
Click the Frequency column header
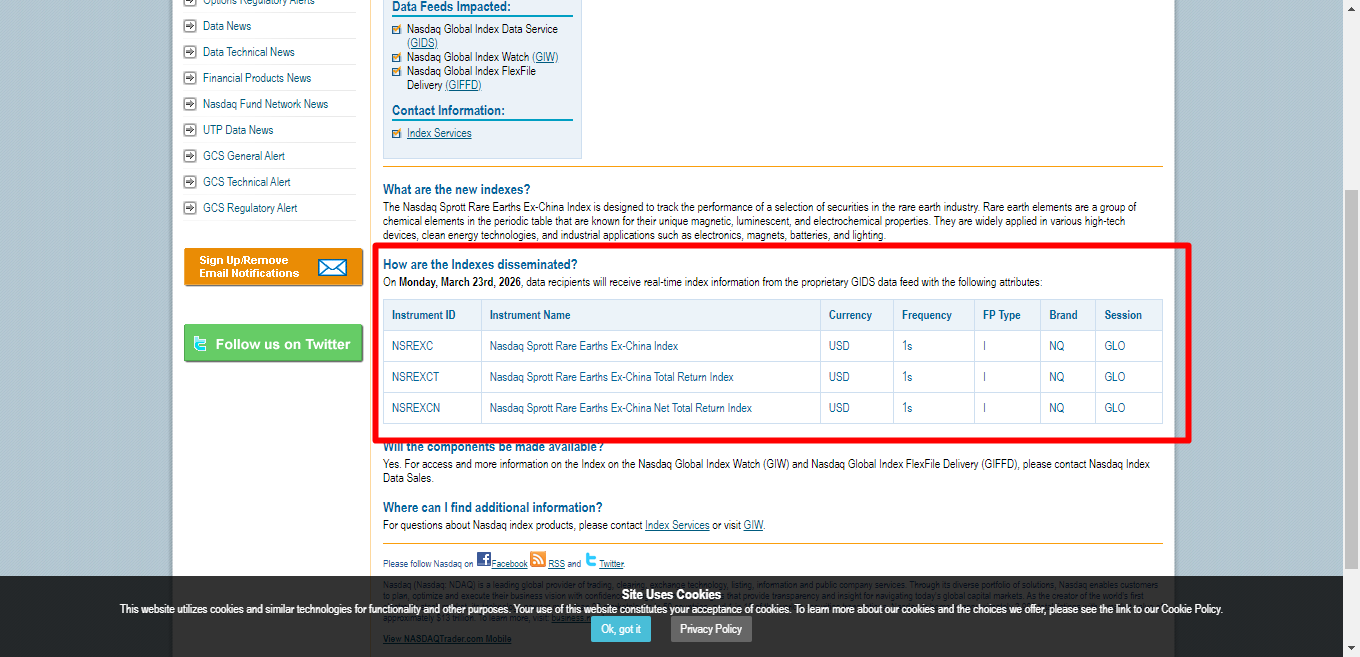click(934, 315)
